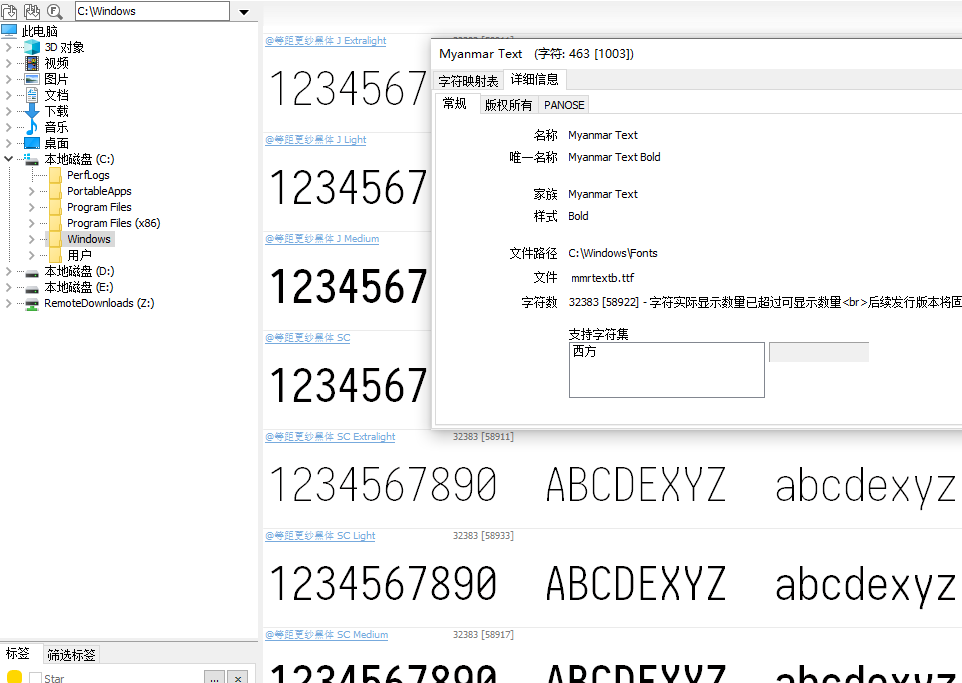Switch to the 字符映射表 tab
The image size is (962, 683).
click(x=468, y=81)
